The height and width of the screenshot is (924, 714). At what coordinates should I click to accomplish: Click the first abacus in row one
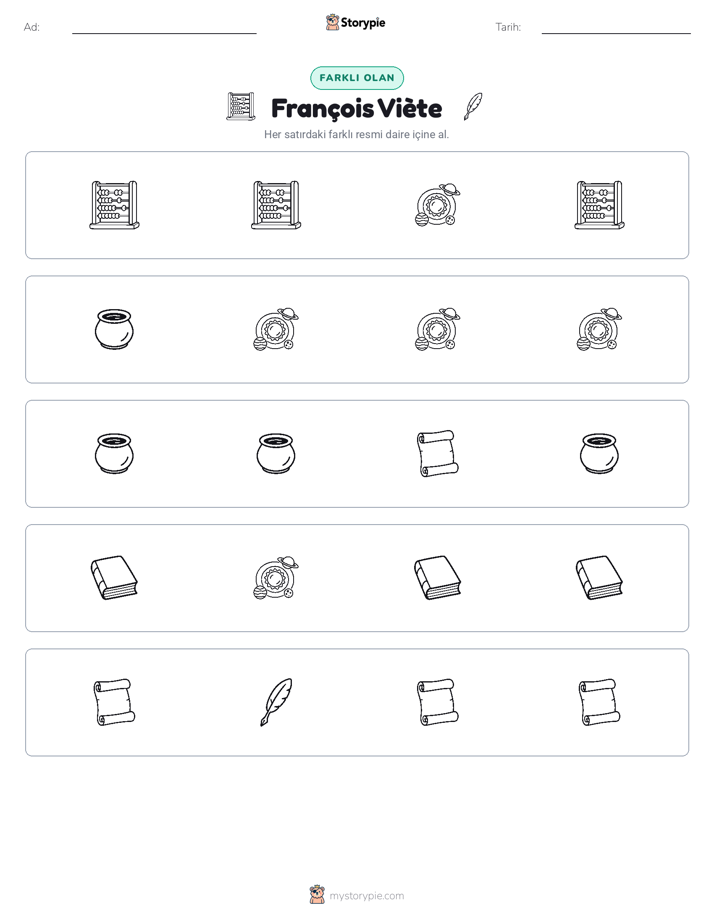click(114, 205)
